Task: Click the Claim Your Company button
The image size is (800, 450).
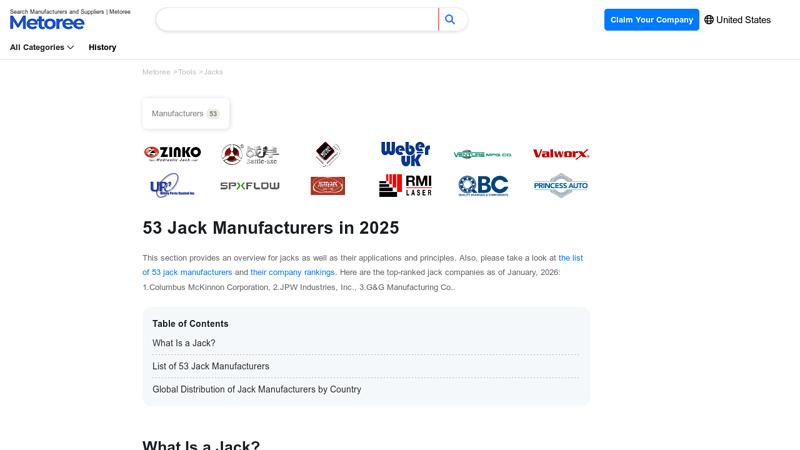Action: pos(652,20)
